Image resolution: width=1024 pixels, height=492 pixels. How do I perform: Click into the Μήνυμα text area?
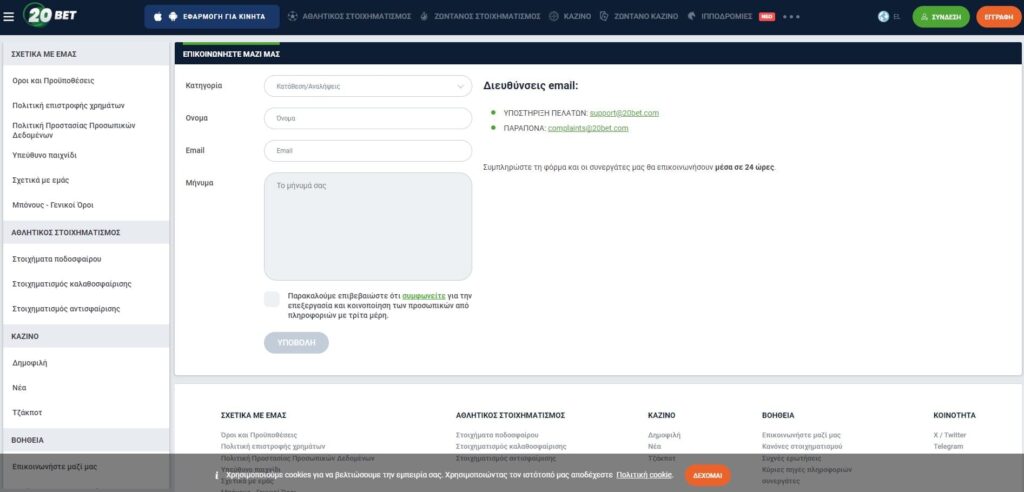367,226
